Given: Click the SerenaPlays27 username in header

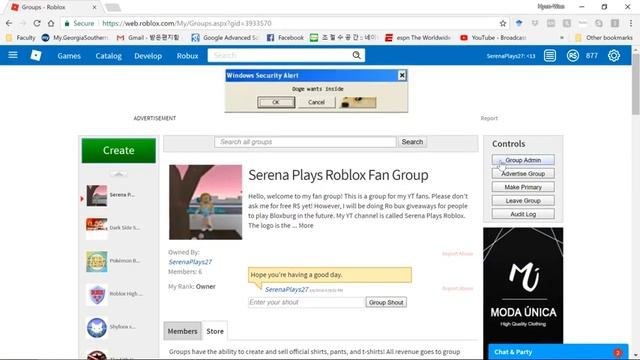Looking at the screenshot, I should click(x=511, y=56).
